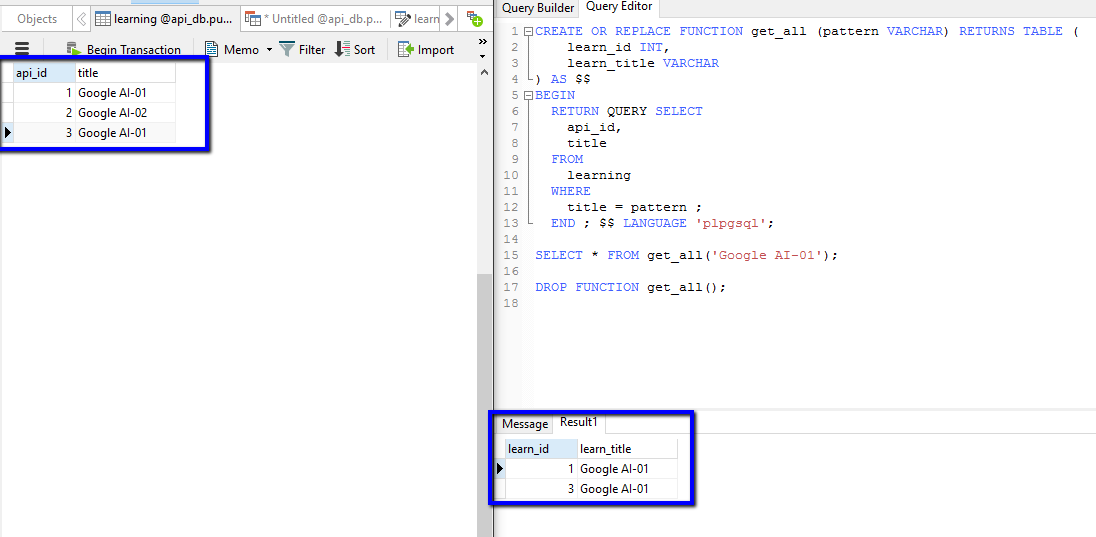Switch to the Query Editor tab
Image resolution: width=1096 pixels, height=537 pixels.
pyautogui.click(x=619, y=7)
